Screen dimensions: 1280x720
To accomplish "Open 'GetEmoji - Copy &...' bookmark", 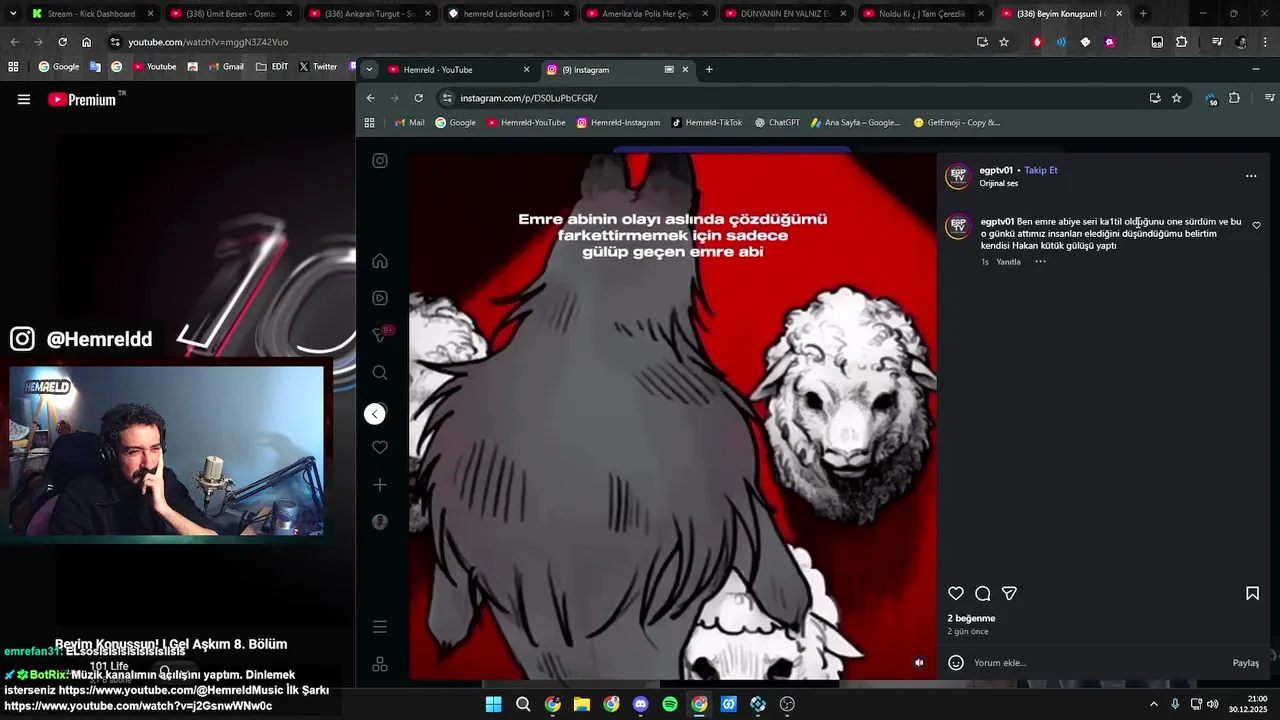I will pos(957,123).
